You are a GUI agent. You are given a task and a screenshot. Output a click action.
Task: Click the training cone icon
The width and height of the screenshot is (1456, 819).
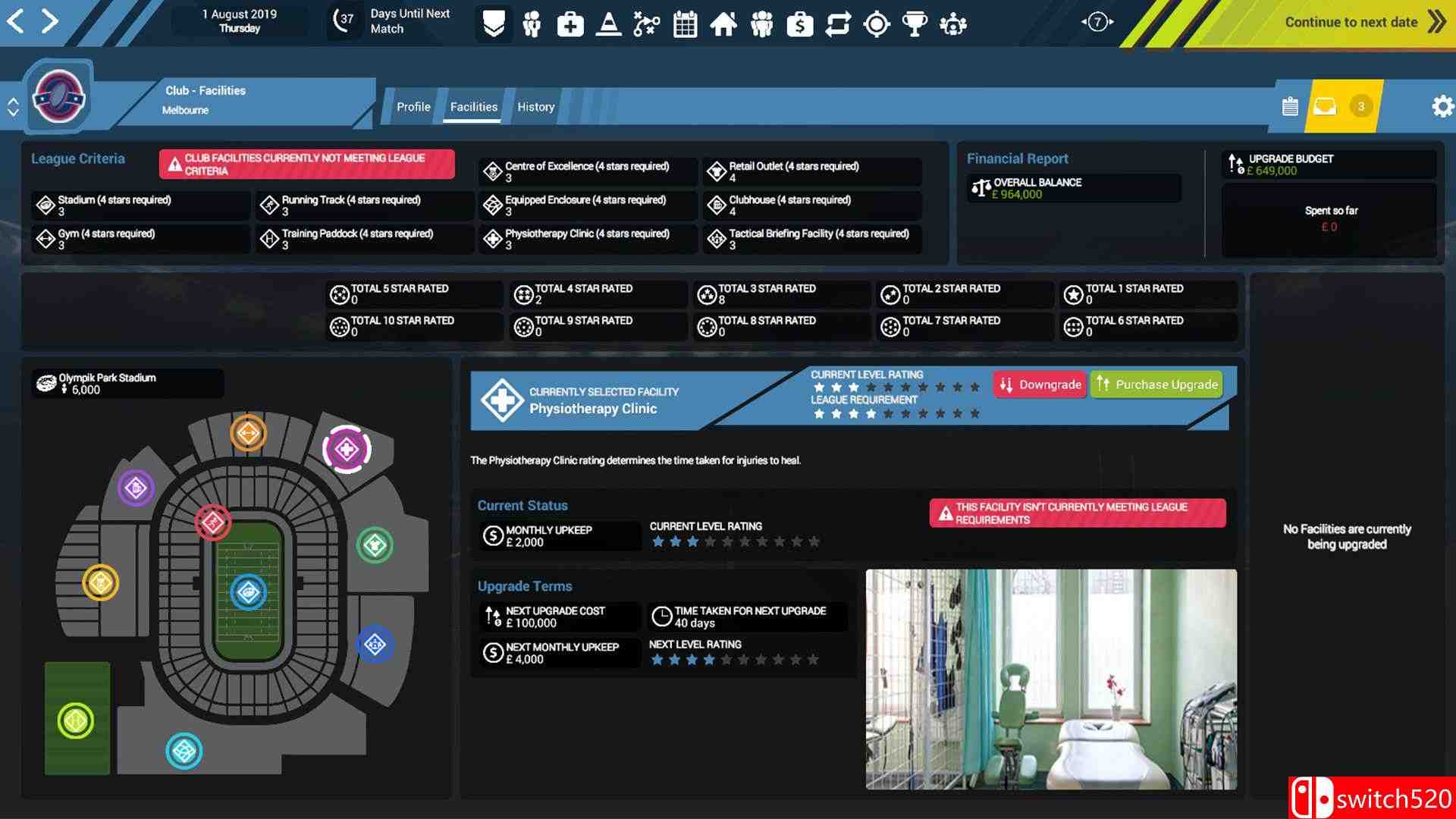608,24
